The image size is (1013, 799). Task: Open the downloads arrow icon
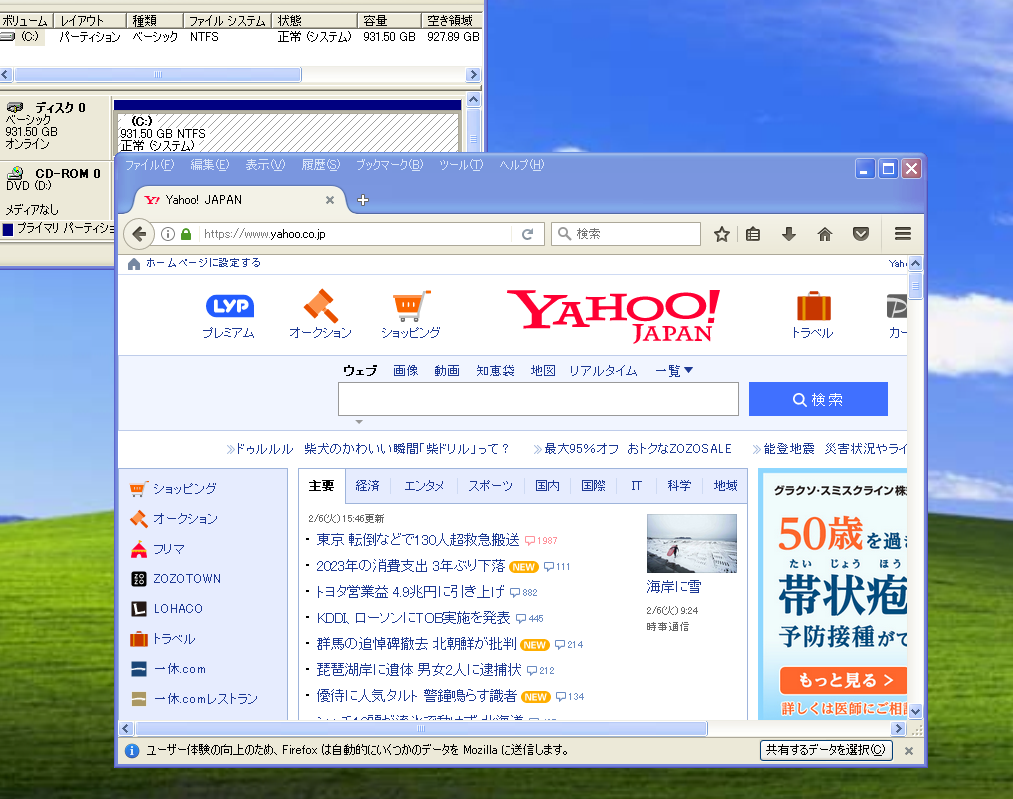click(x=788, y=234)
